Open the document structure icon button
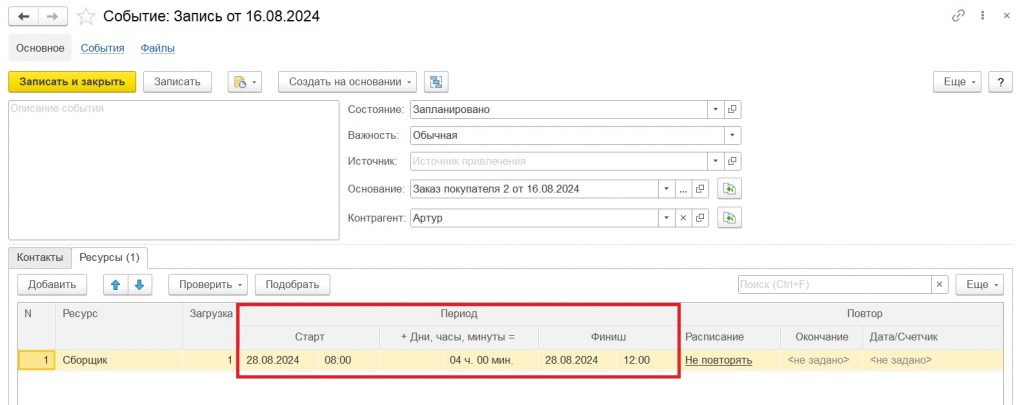Image resolution: width=1024 pixels, height=405 pixels. [x=436, y=82]
